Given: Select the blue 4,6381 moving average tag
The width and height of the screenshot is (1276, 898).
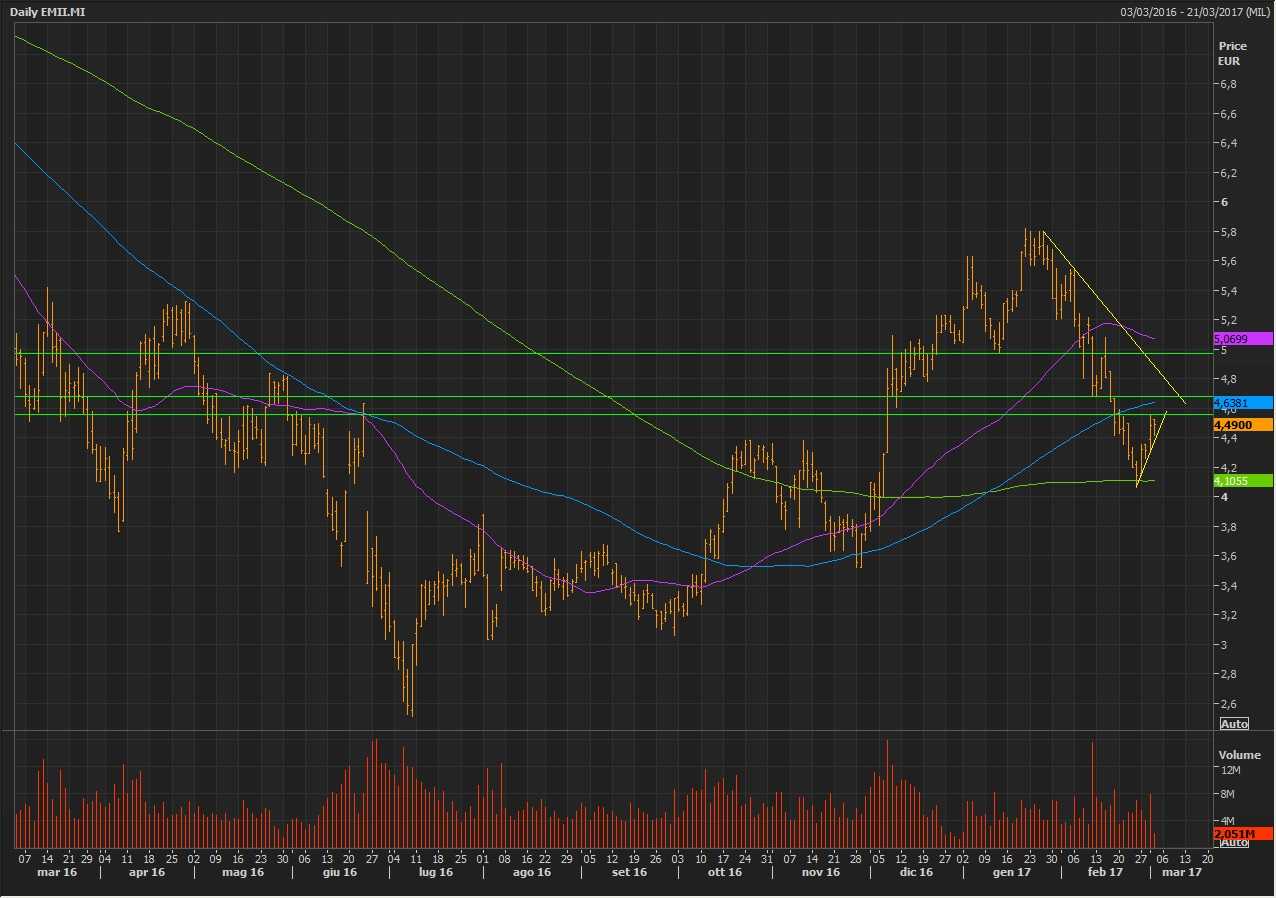Looking at the screenshot, I should [1240, 403].
